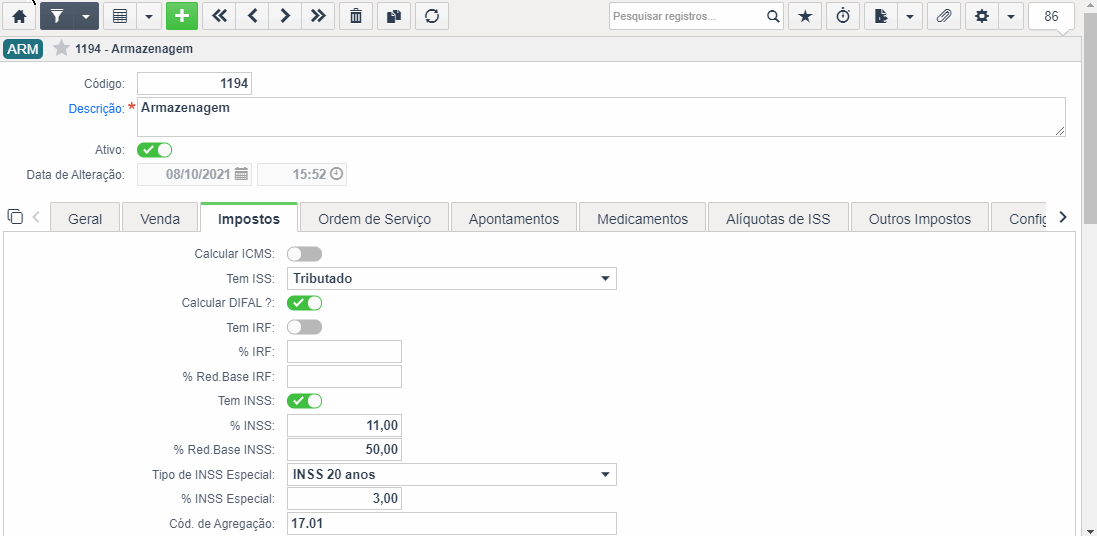
Task: Jump to the last record
Action: pos(318,16)
